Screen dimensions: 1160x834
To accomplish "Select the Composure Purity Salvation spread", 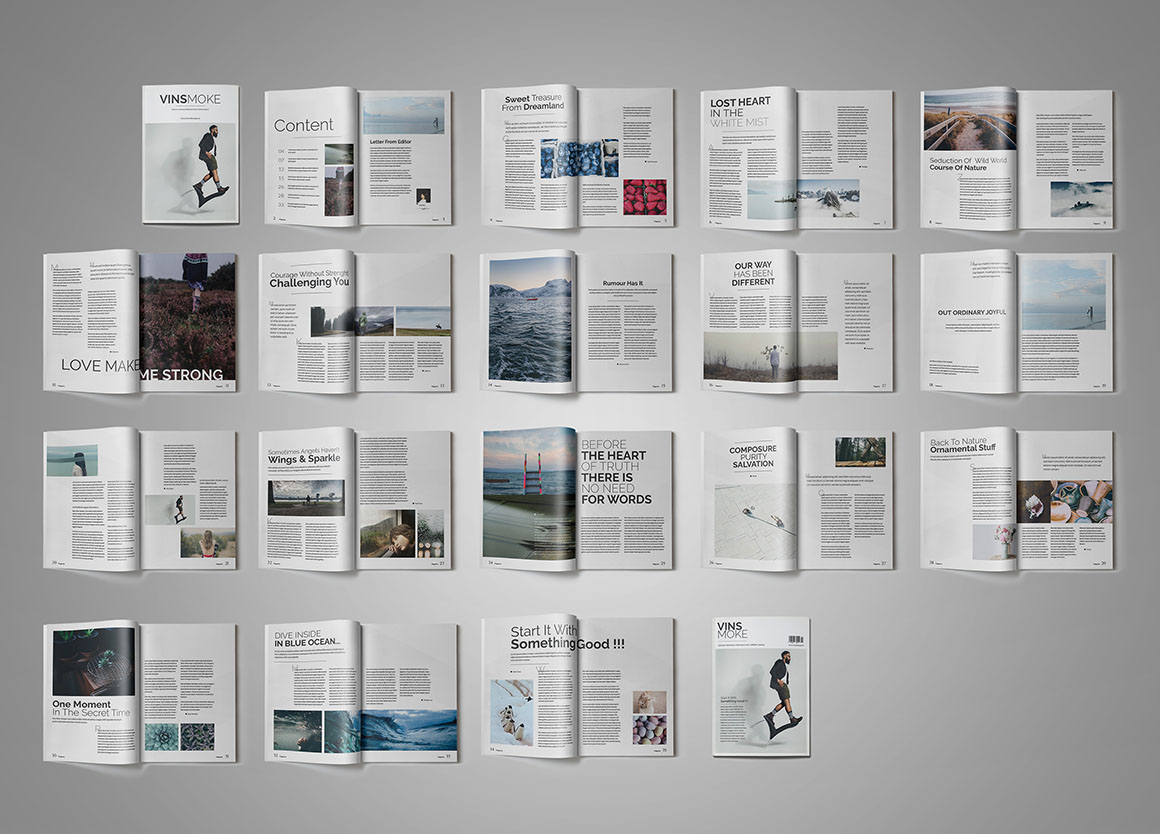I will point(796,500).
